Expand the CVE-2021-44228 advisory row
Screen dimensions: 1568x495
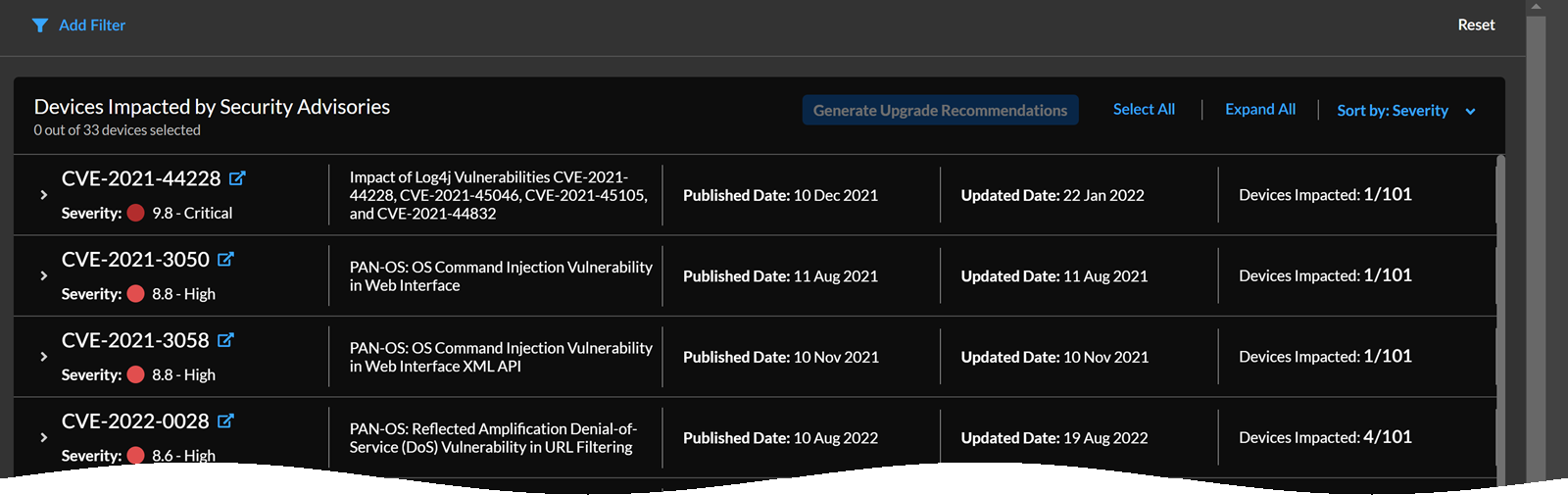point(44,195)
